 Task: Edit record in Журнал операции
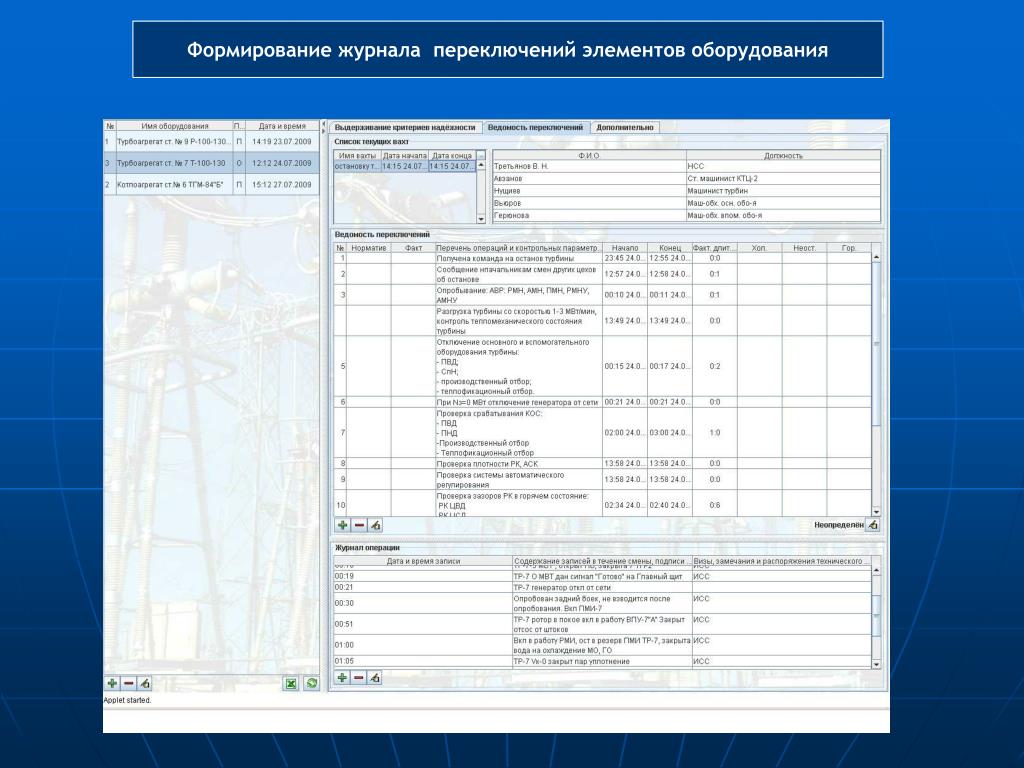(x=375, y=677)
